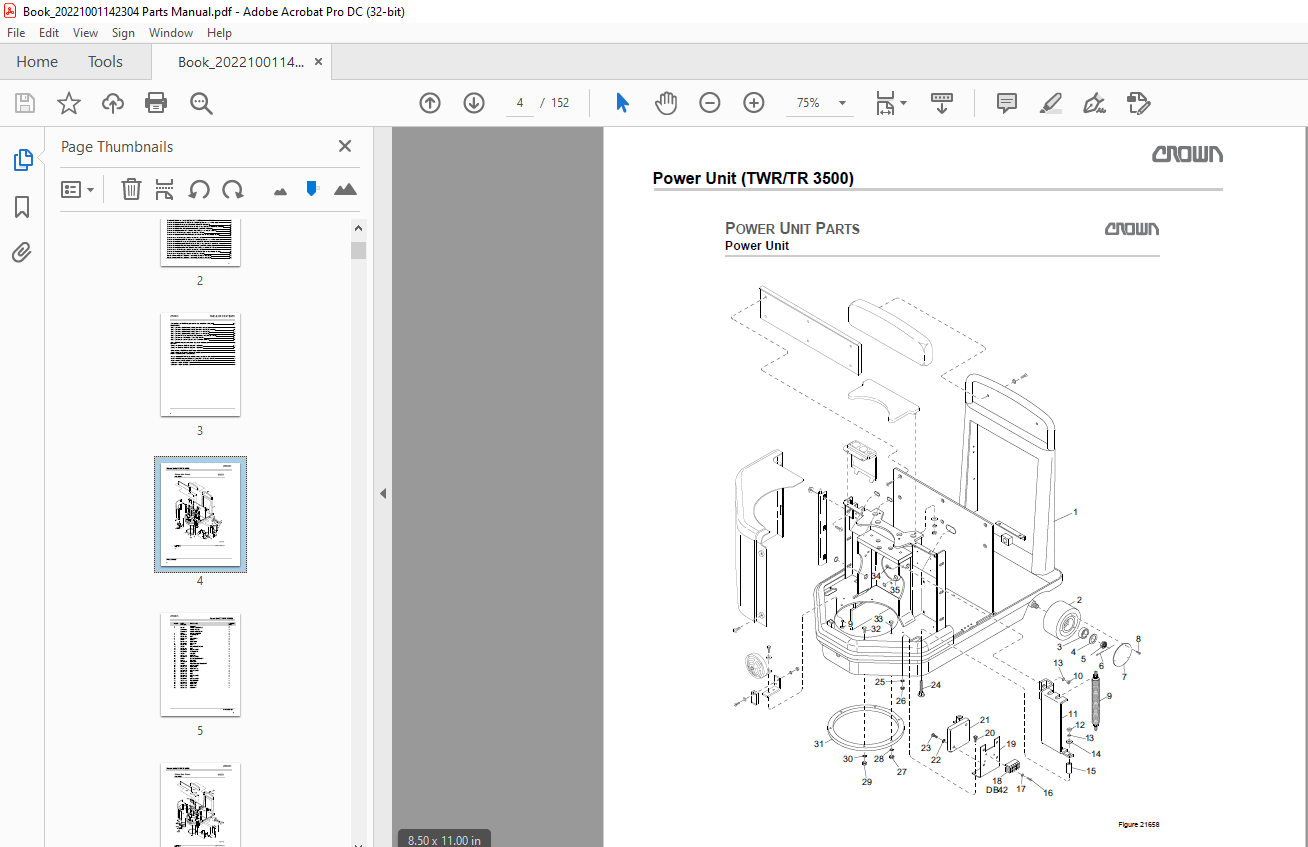Rotate the page counterclockwise
The height and width of the screenshot is (847, 1308).
(199, 189)
